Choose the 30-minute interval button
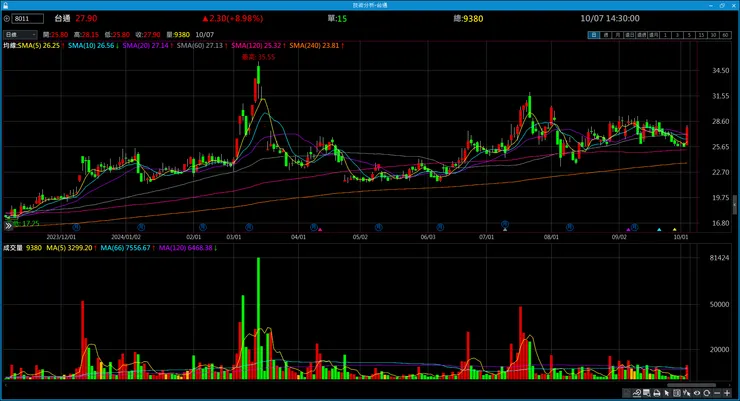 714,35
